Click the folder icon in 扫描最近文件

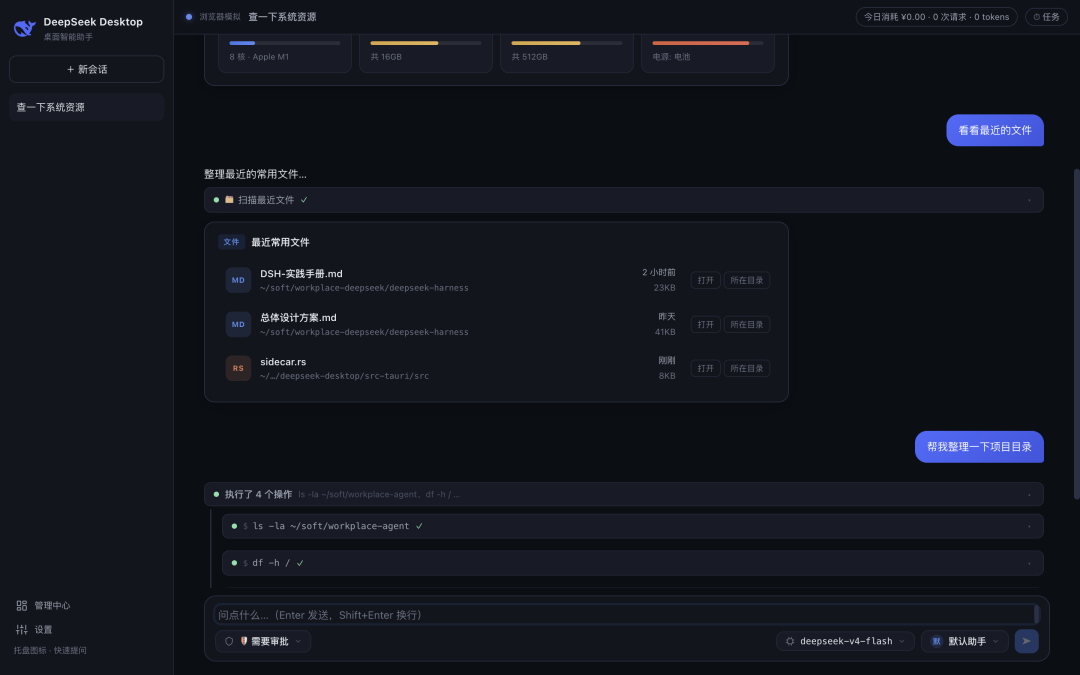click(229, 200)
